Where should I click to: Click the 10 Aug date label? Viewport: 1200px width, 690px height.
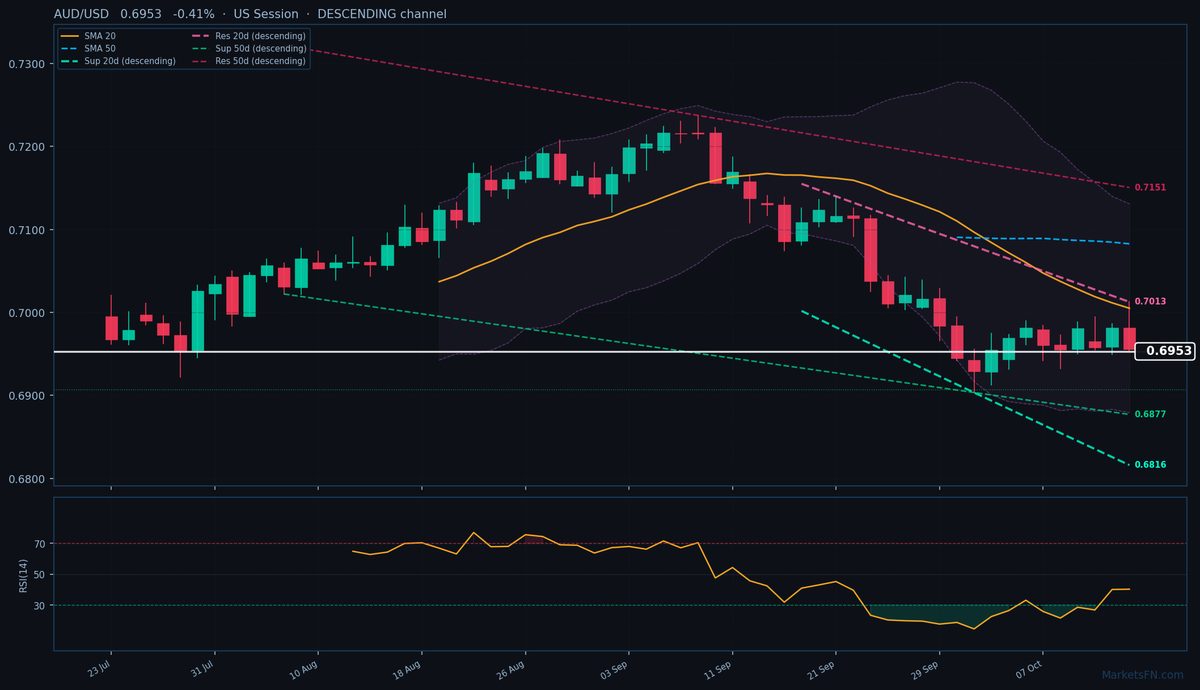point(305,669)
